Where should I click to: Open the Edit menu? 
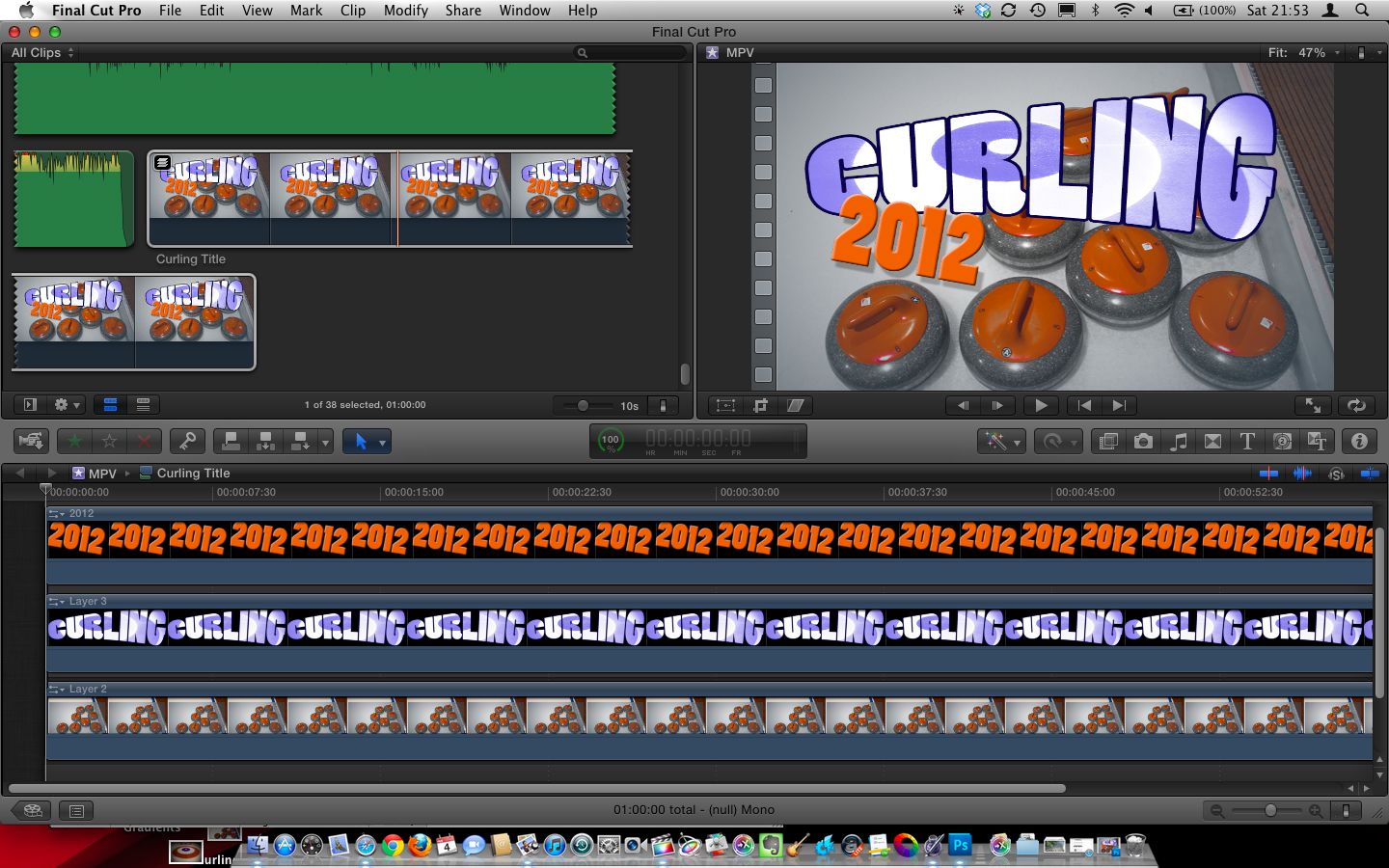[211, 11]
